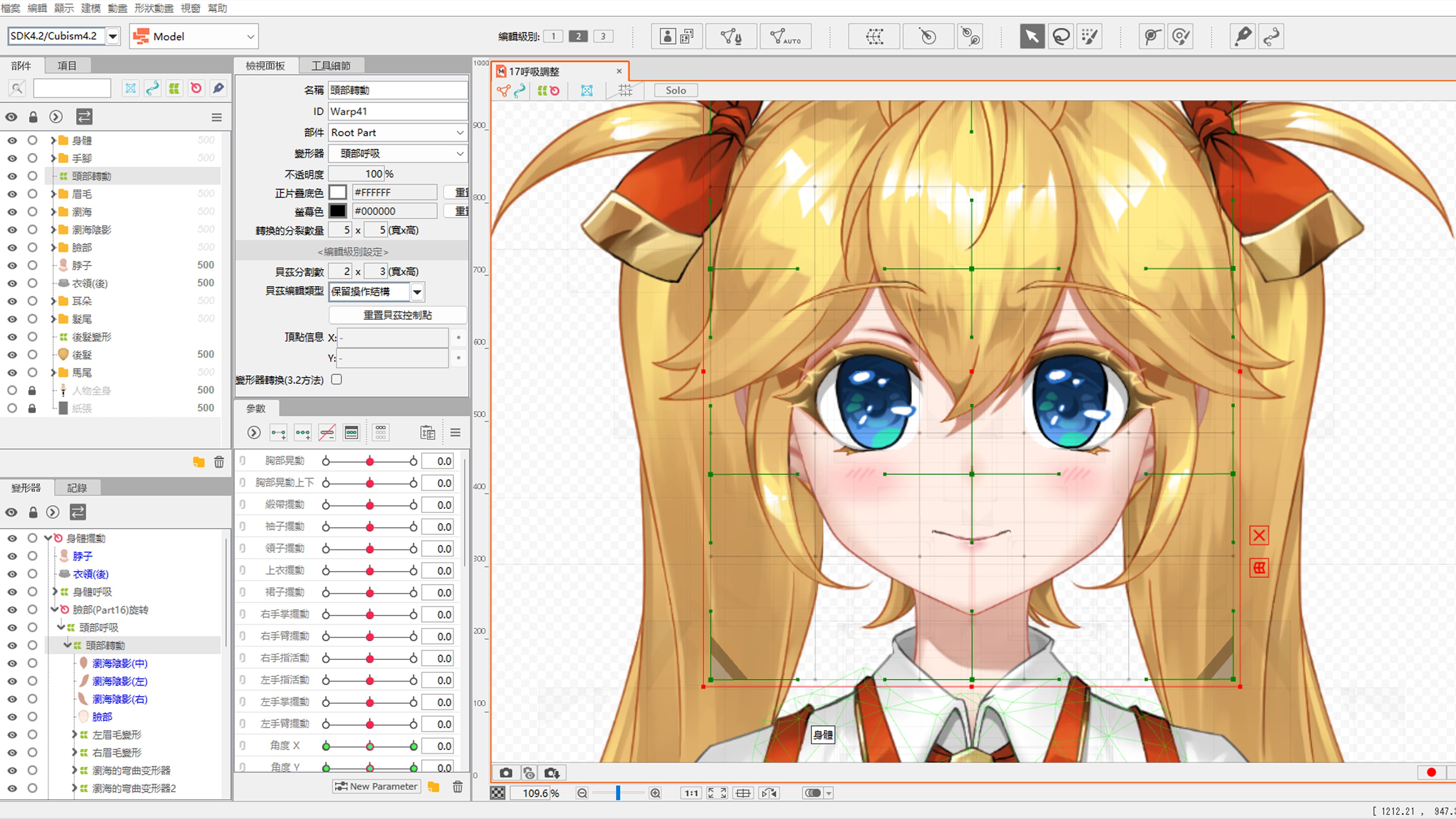Click the 1:1 zoom button
1456x819 pixels.
pos(691,793)
